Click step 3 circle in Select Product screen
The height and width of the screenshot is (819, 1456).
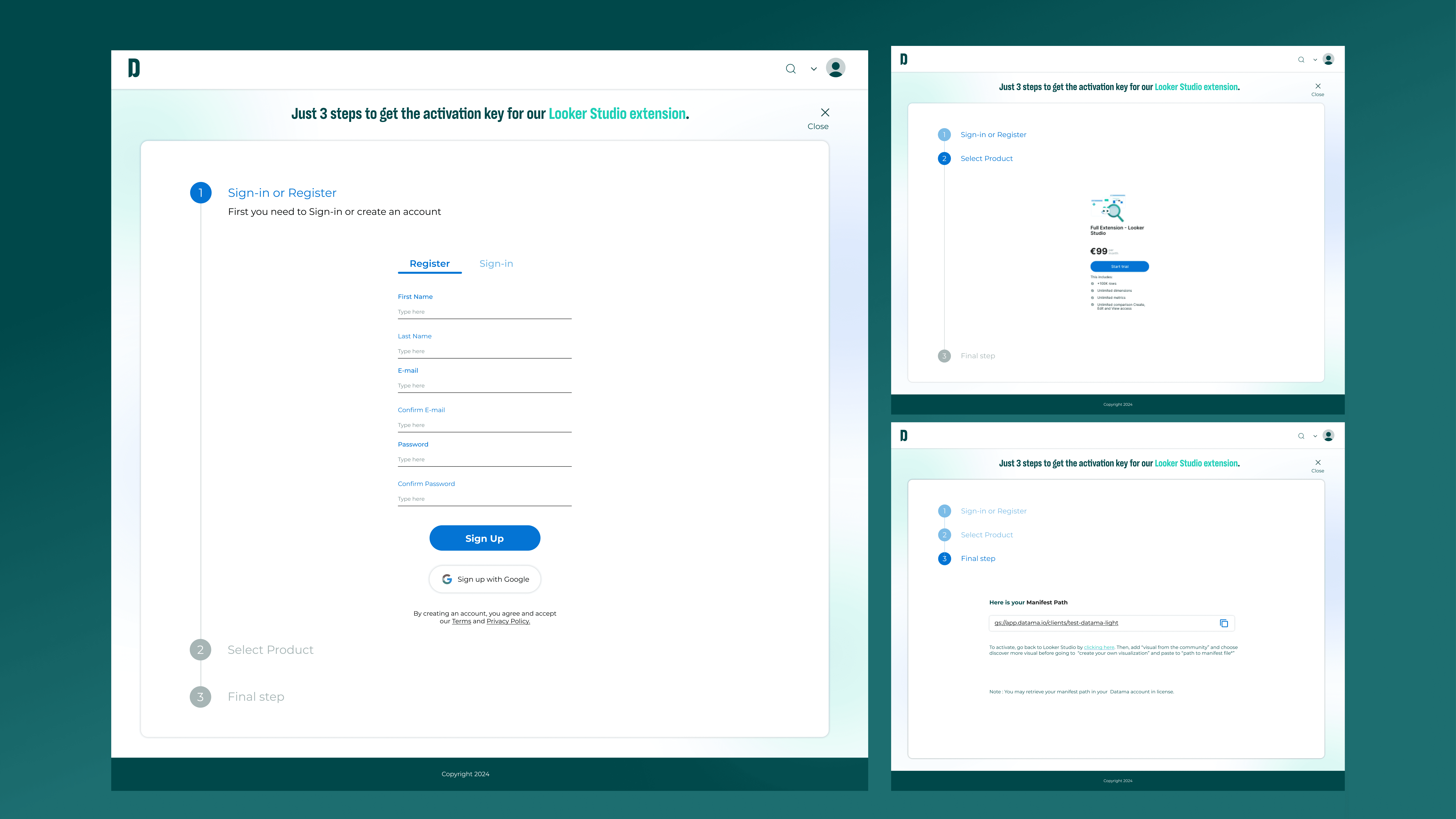[x=944, y=356]
